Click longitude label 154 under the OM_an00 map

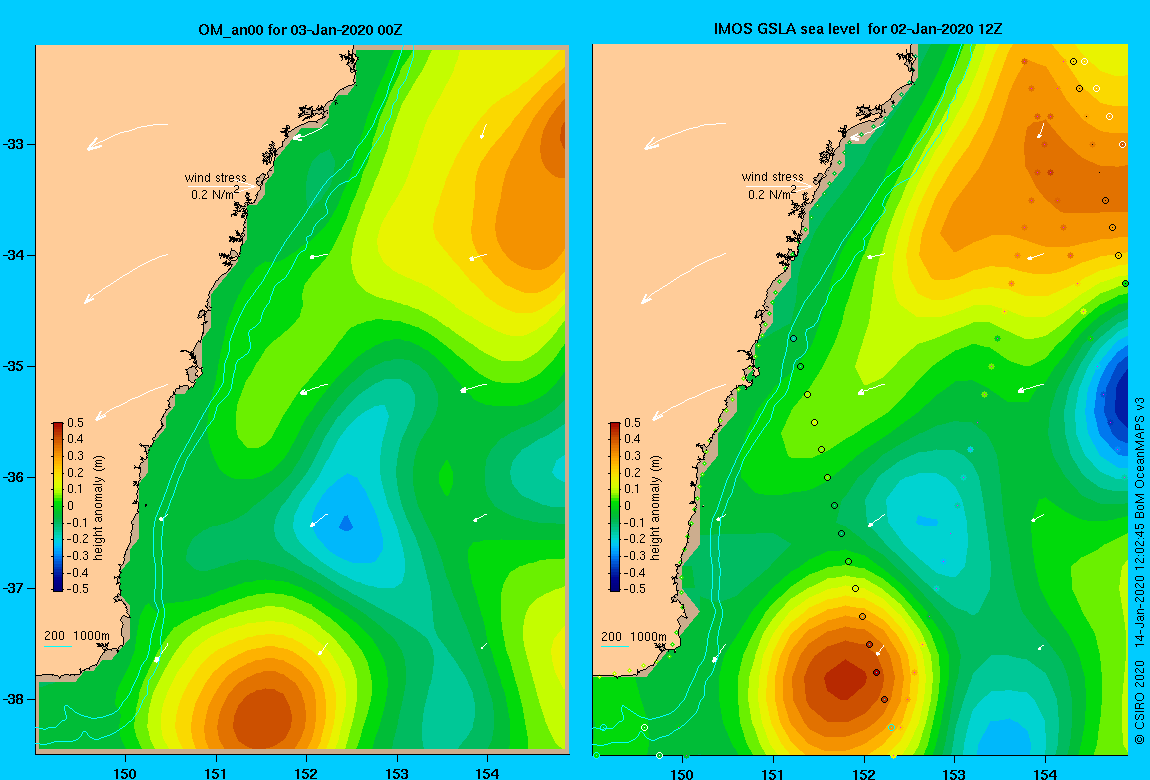[487, 773]
